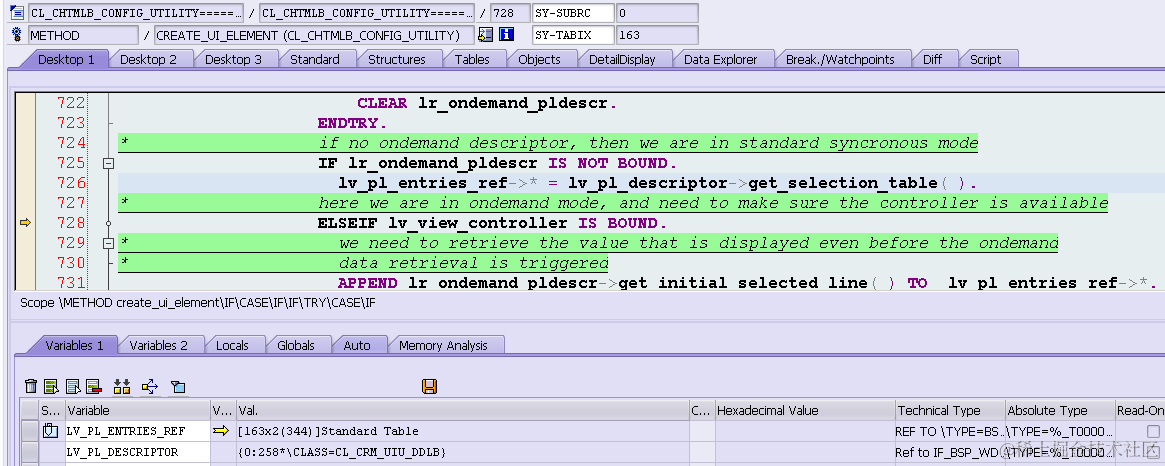The width and height of the screenshot is (1165, 466).
Task: Click the METHOD event type field
Action: (82, 35)
